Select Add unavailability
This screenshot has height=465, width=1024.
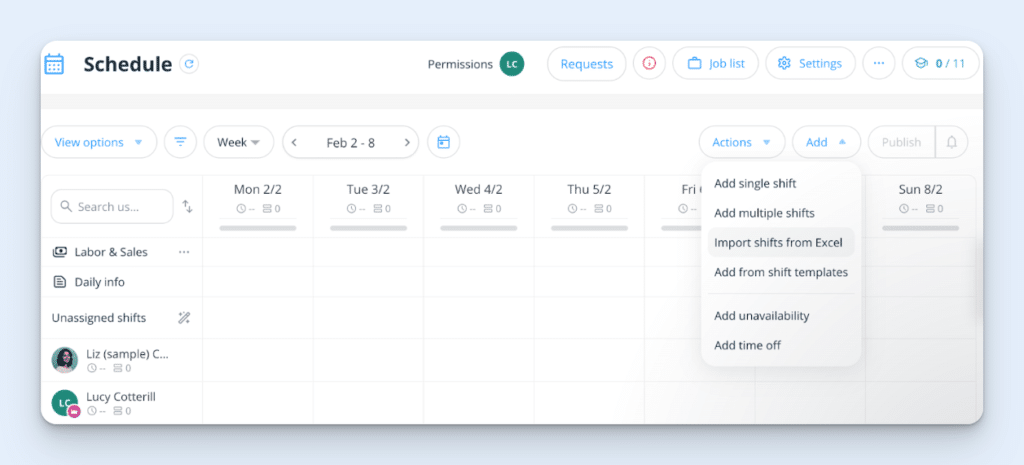point(780,315)
